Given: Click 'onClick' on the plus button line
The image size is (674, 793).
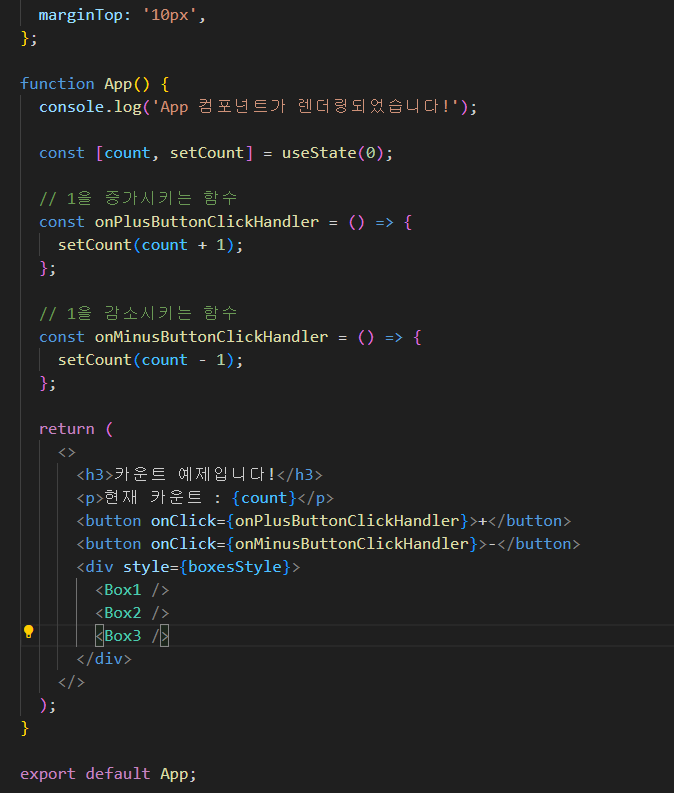Looking at the screenshot, I should tap(184, 520).
